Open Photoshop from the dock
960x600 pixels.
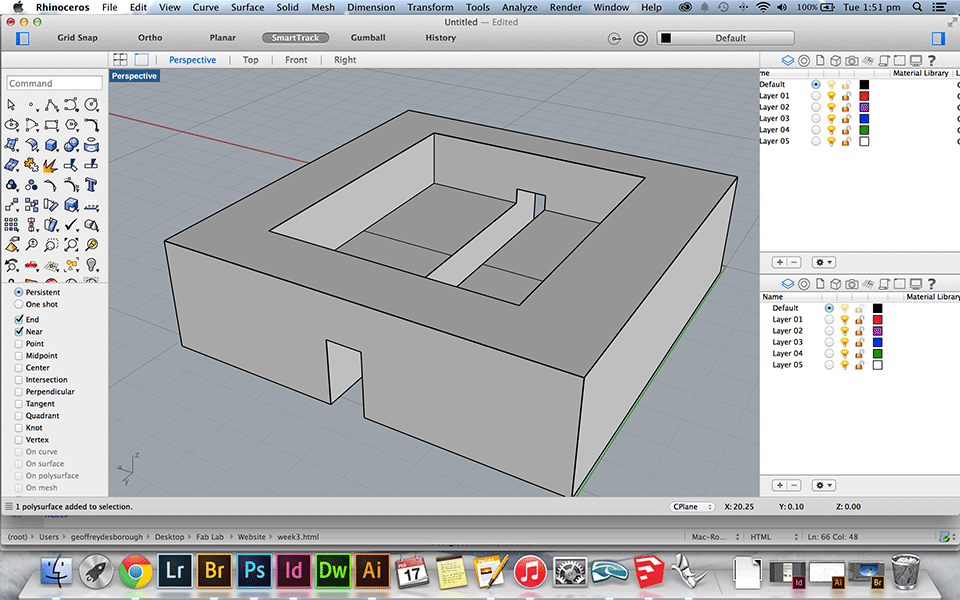click(x=254, y=571)
